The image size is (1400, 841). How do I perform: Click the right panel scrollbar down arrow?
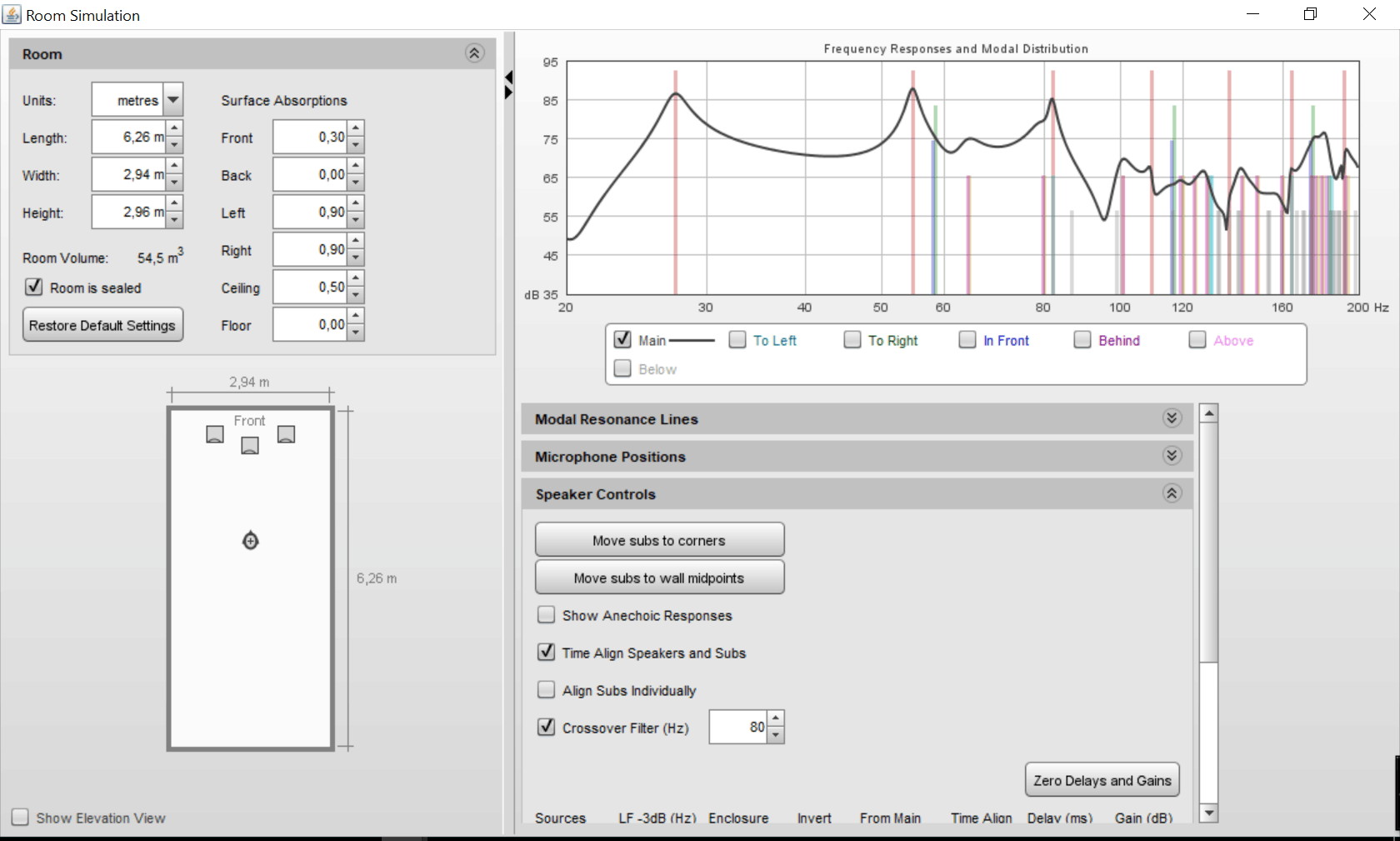coord(1208,813)
